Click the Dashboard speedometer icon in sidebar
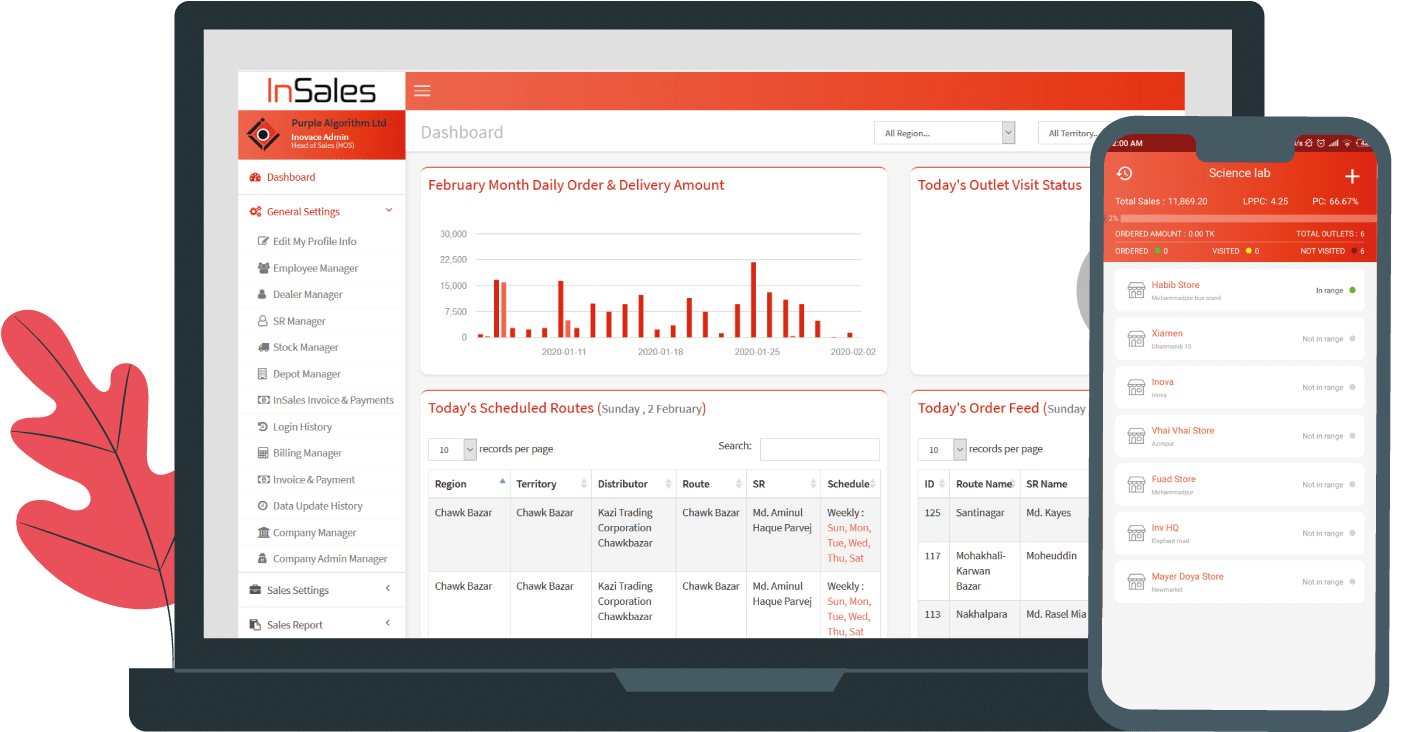1406x732 pixels. pyautogui.click(x=255, y=177)
